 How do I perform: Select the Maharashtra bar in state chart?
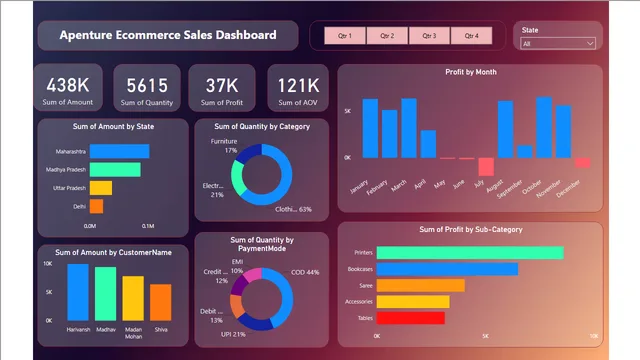(x=120, y=151)
